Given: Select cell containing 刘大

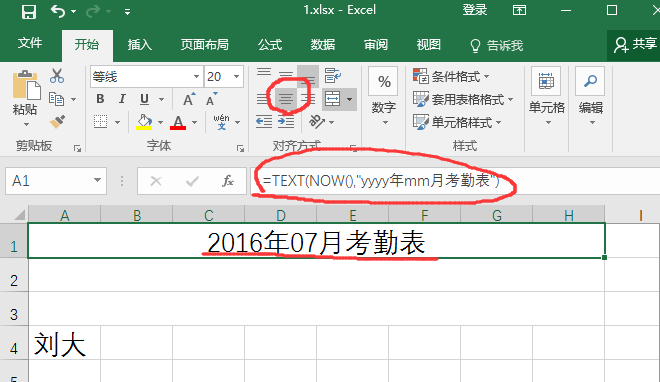Looking at the screenshot, I should coord(64,343).
